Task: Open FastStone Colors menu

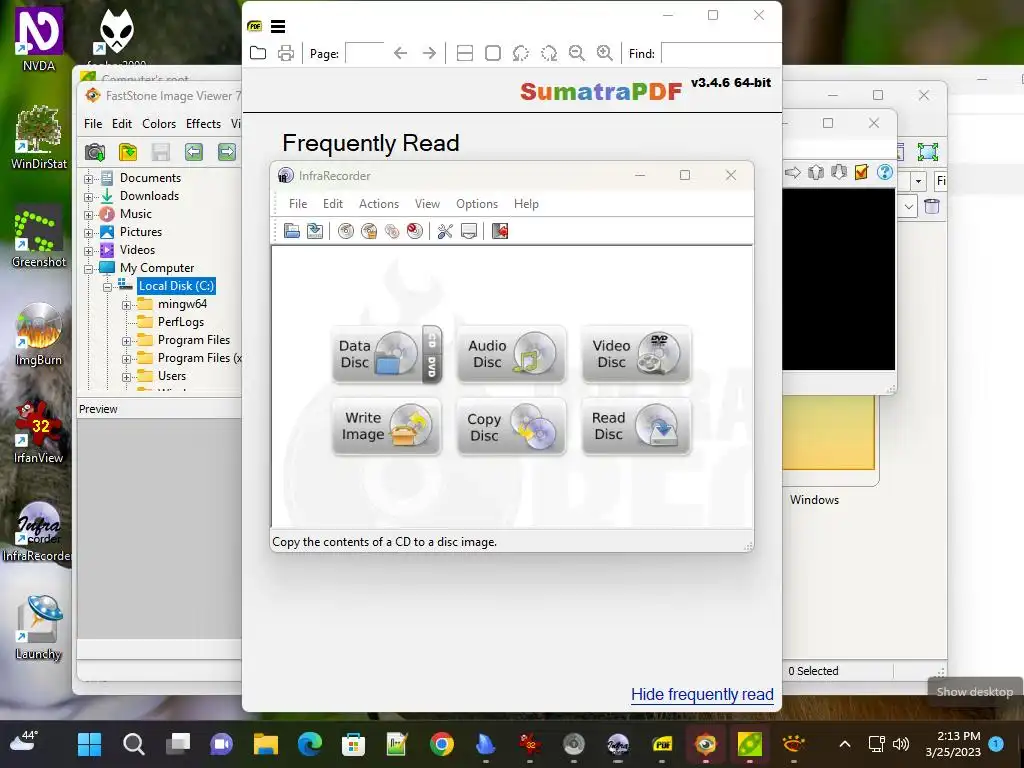Action: point(159,123)
